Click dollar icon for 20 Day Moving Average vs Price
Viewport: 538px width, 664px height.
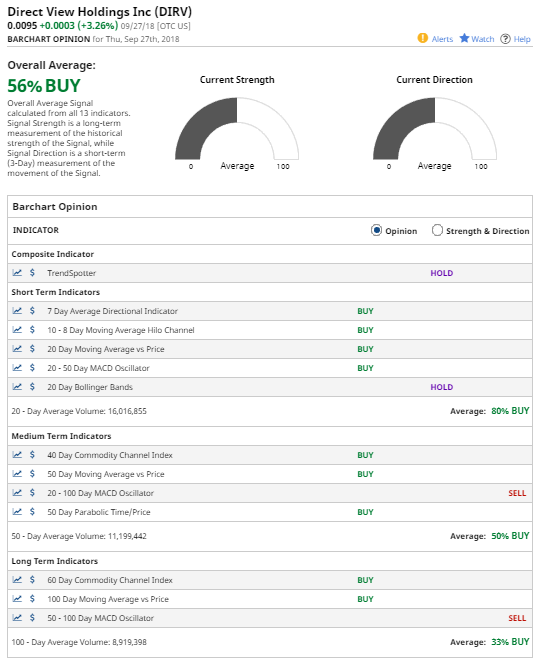coord(32,349)
